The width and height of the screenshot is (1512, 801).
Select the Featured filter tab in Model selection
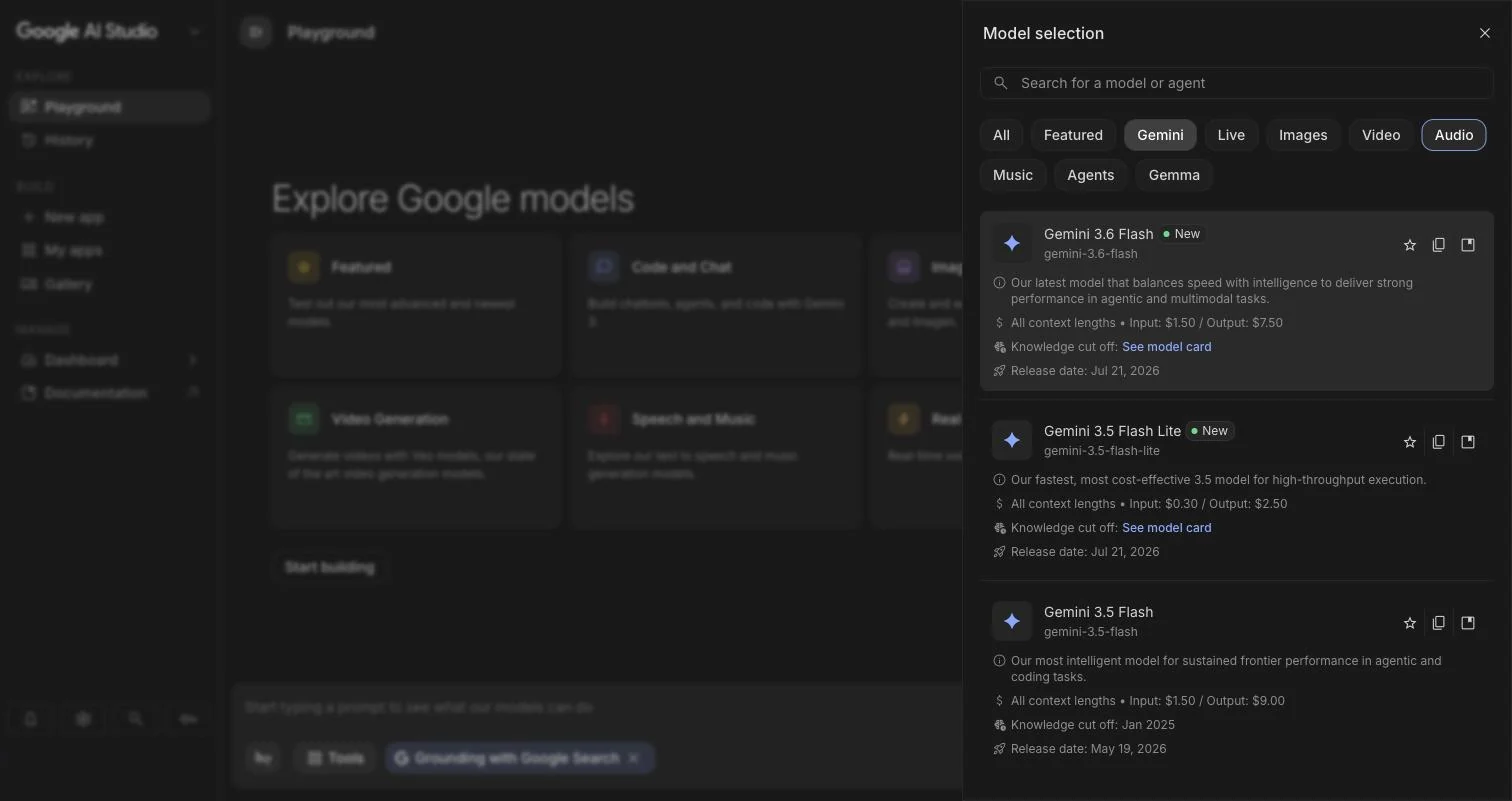tap(1073, 135)
